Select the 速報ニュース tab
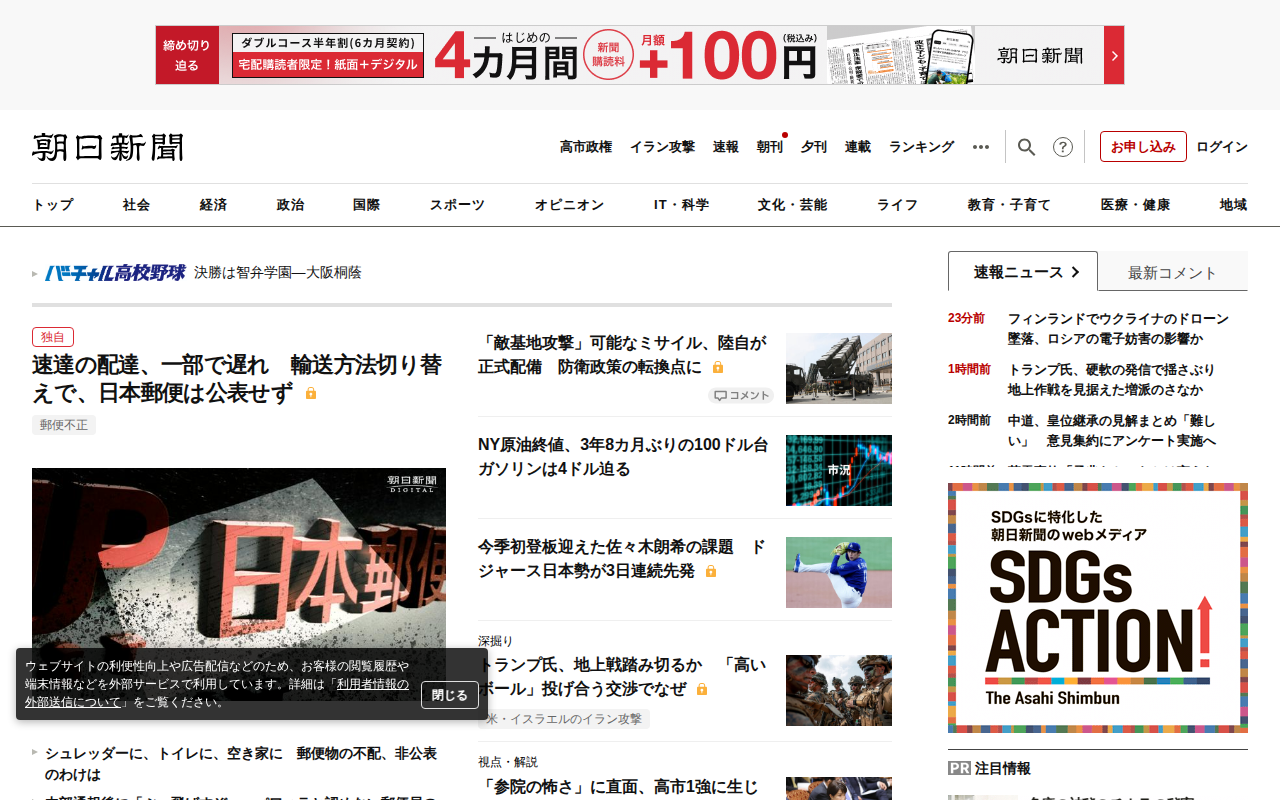 (1022, 272)
